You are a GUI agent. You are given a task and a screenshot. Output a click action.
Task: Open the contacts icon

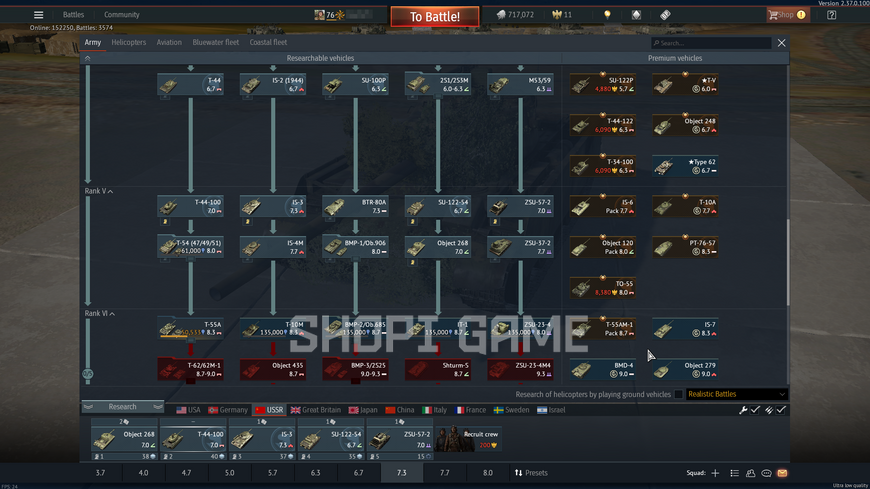tap(750, 473)
